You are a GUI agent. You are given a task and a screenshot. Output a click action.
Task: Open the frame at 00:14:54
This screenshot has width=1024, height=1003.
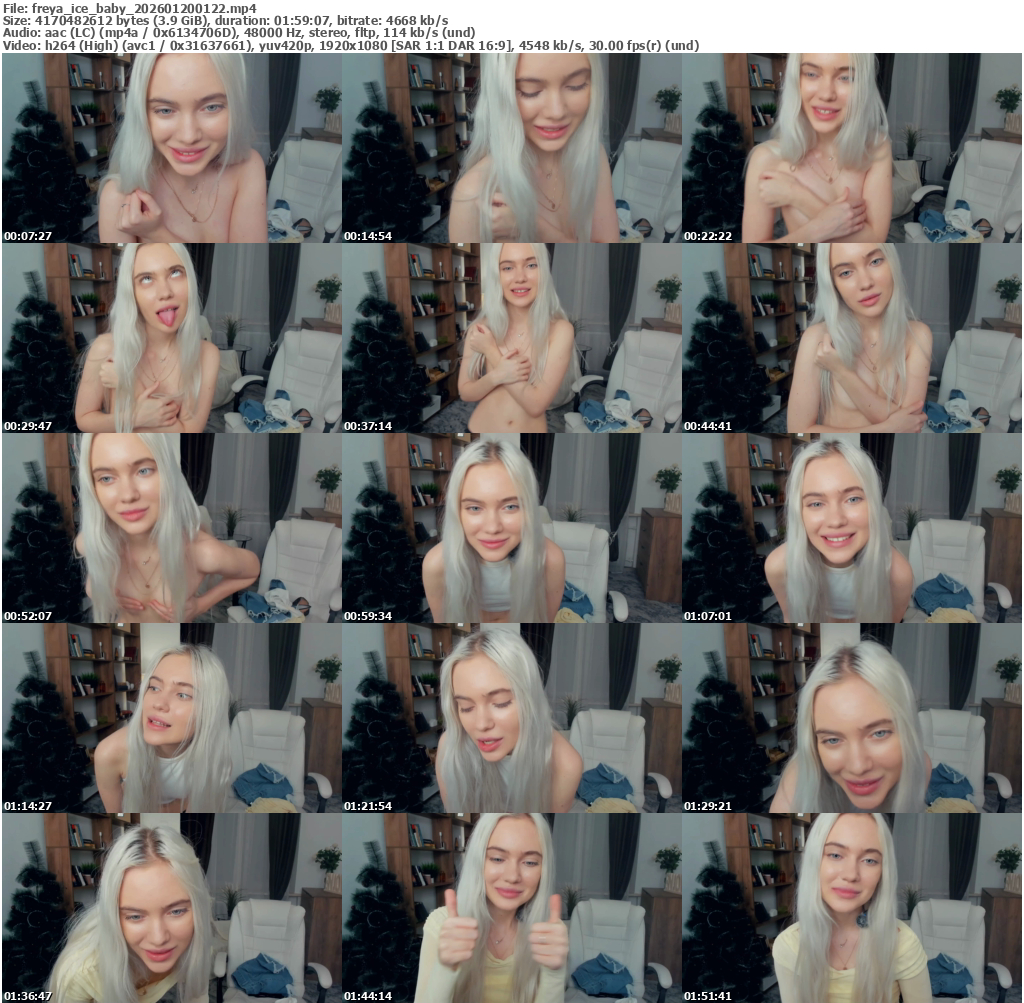(x=511, y=148)
